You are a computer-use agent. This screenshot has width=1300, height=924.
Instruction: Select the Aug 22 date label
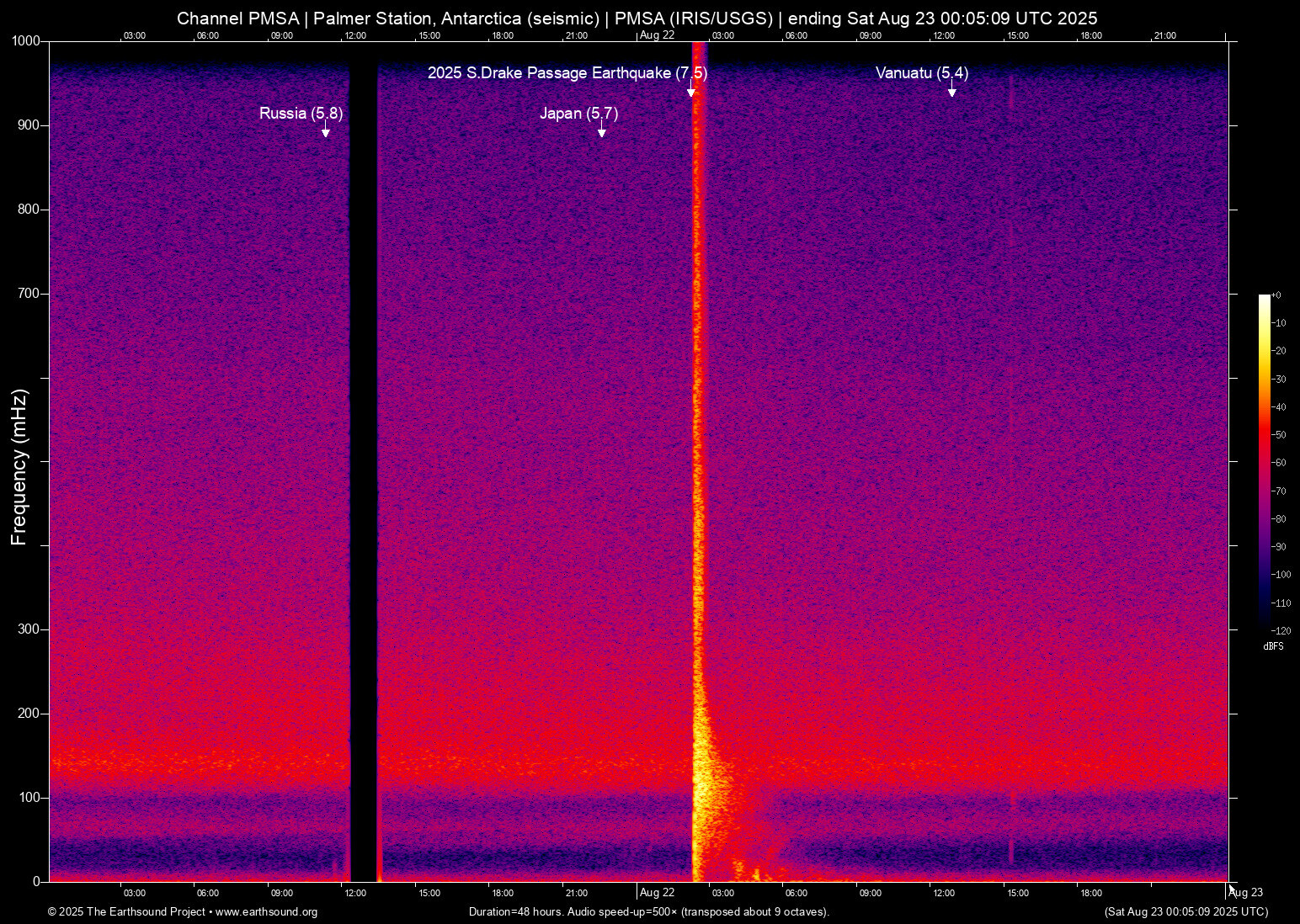tap(658, 893)
